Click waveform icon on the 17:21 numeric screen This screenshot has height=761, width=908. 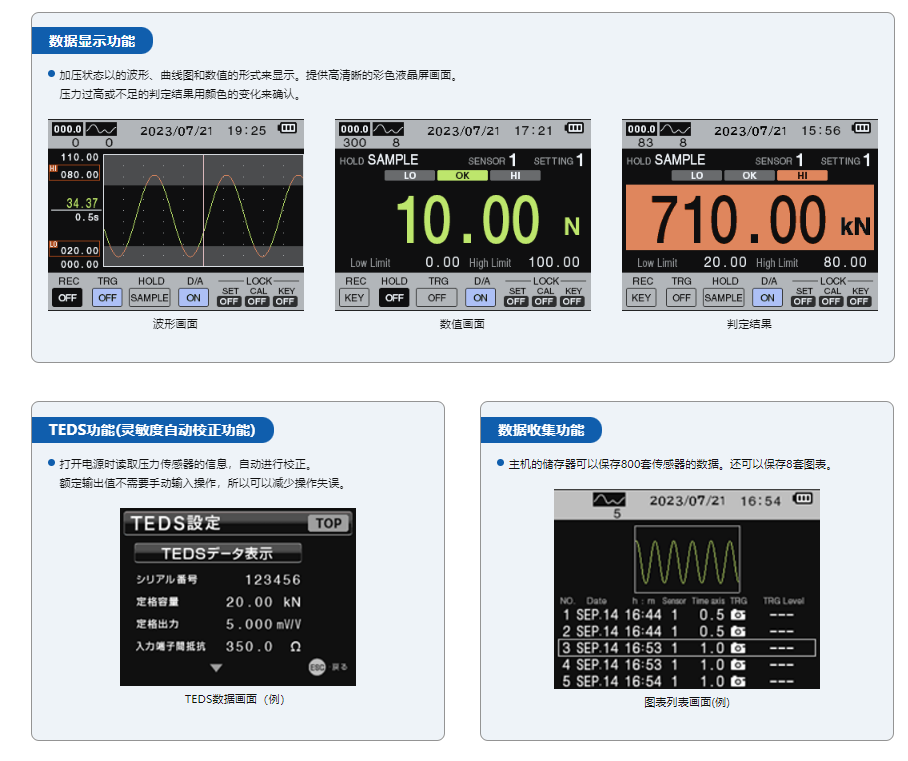tap(388, 129)
